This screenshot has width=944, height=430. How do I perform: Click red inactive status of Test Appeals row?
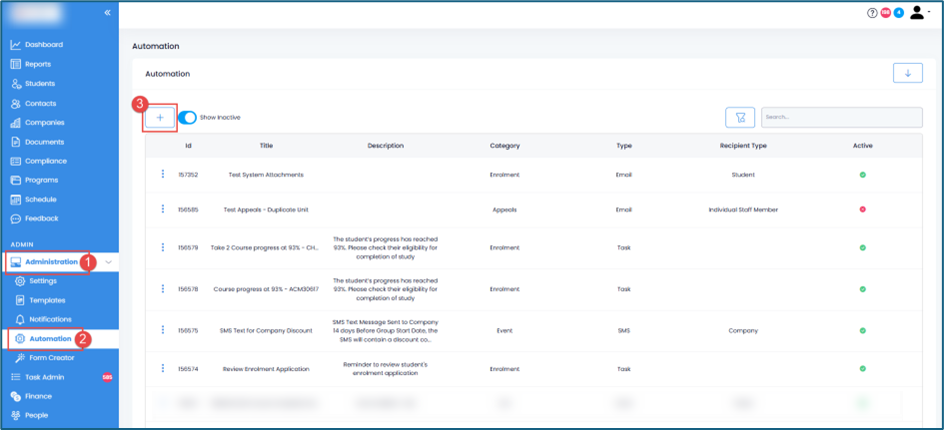[x=862, y=210]
